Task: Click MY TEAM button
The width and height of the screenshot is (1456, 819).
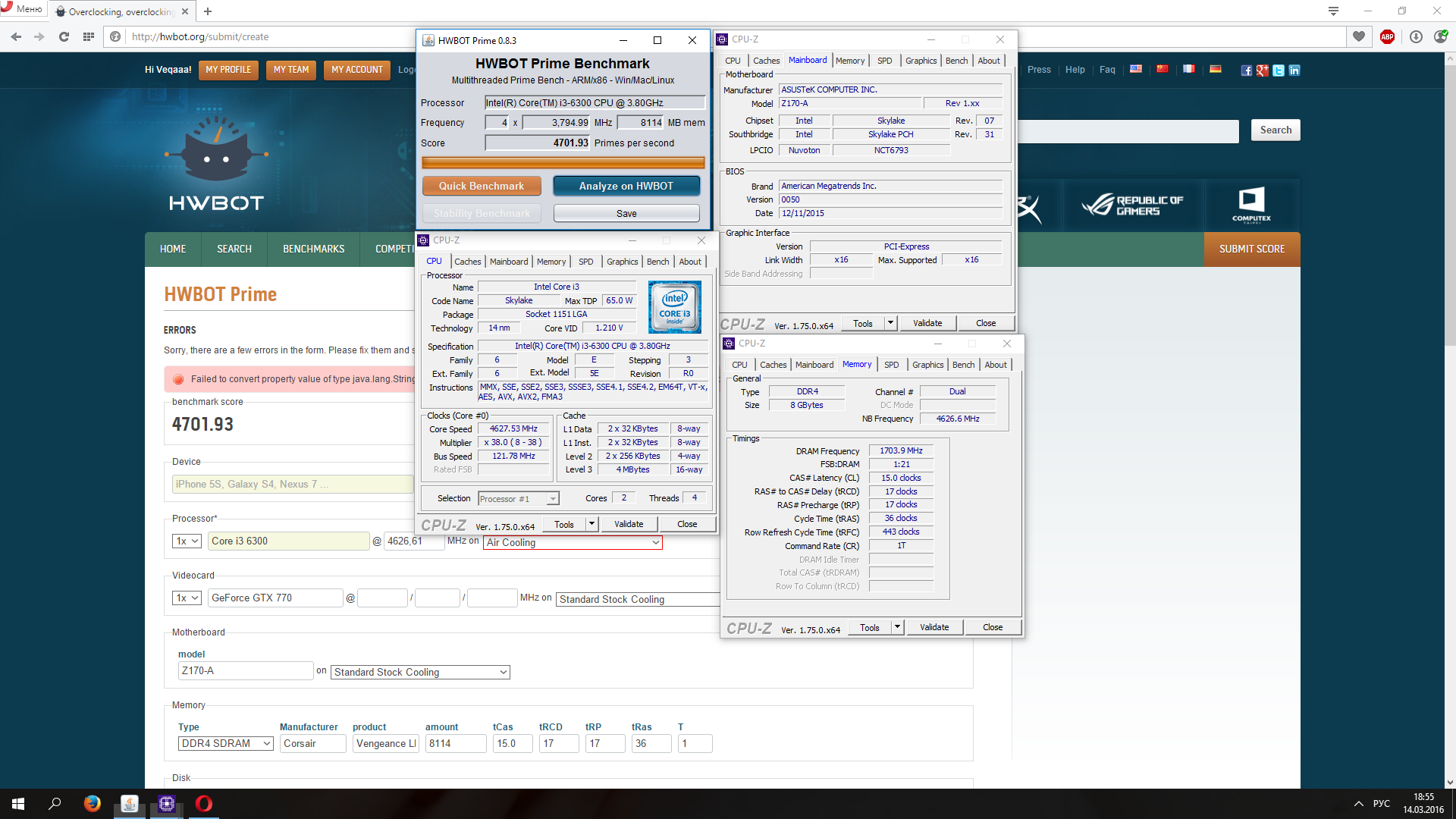Action: [291, 70]
